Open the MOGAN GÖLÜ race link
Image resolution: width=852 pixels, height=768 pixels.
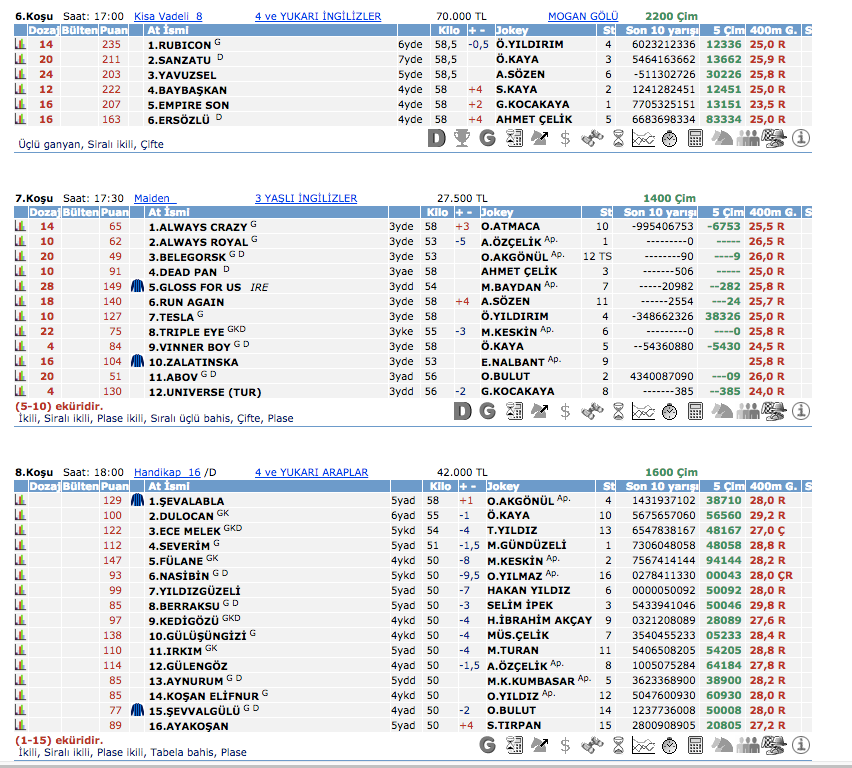click(583, 17)
